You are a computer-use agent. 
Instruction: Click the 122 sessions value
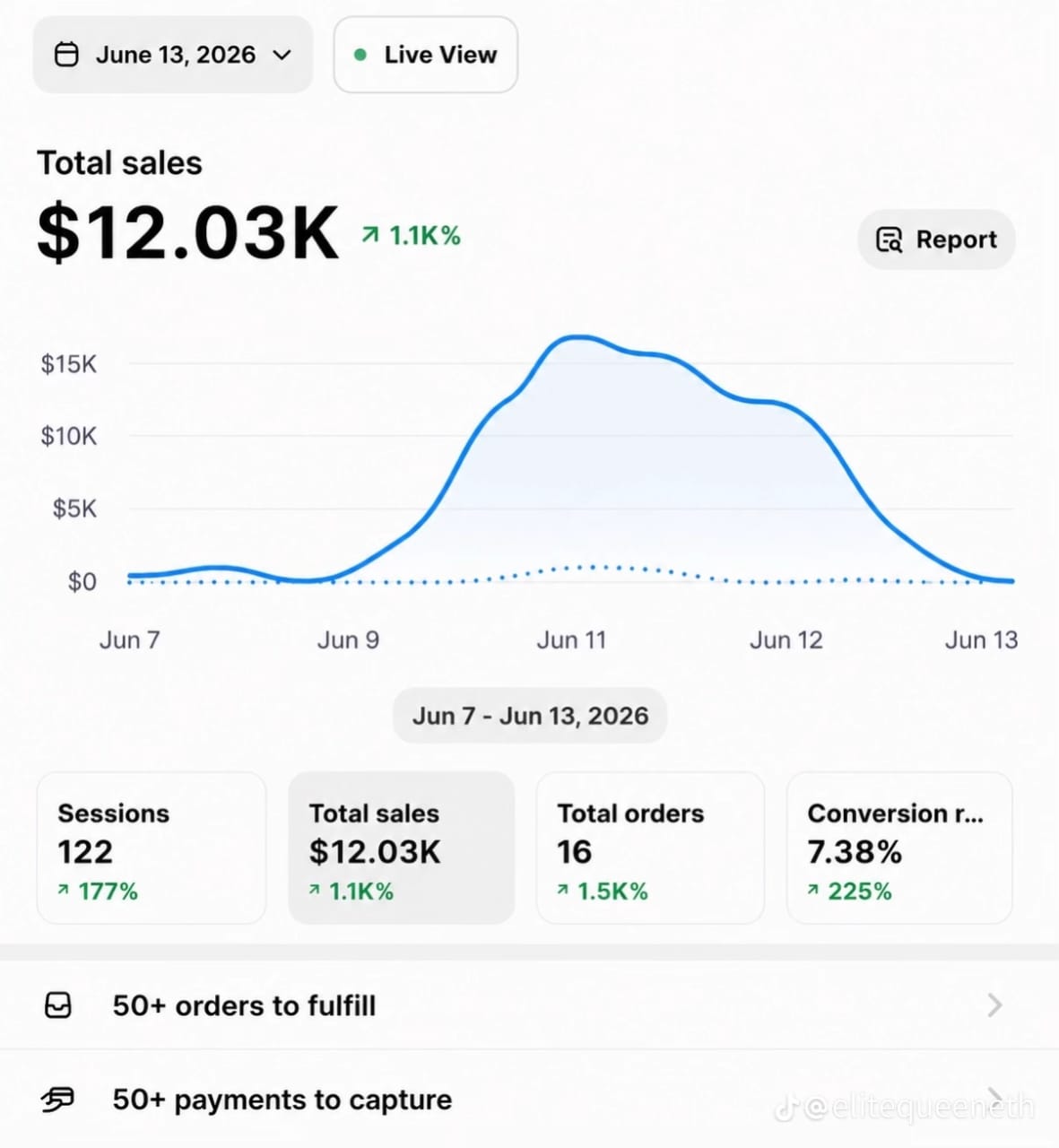click(x=85, y=852)
